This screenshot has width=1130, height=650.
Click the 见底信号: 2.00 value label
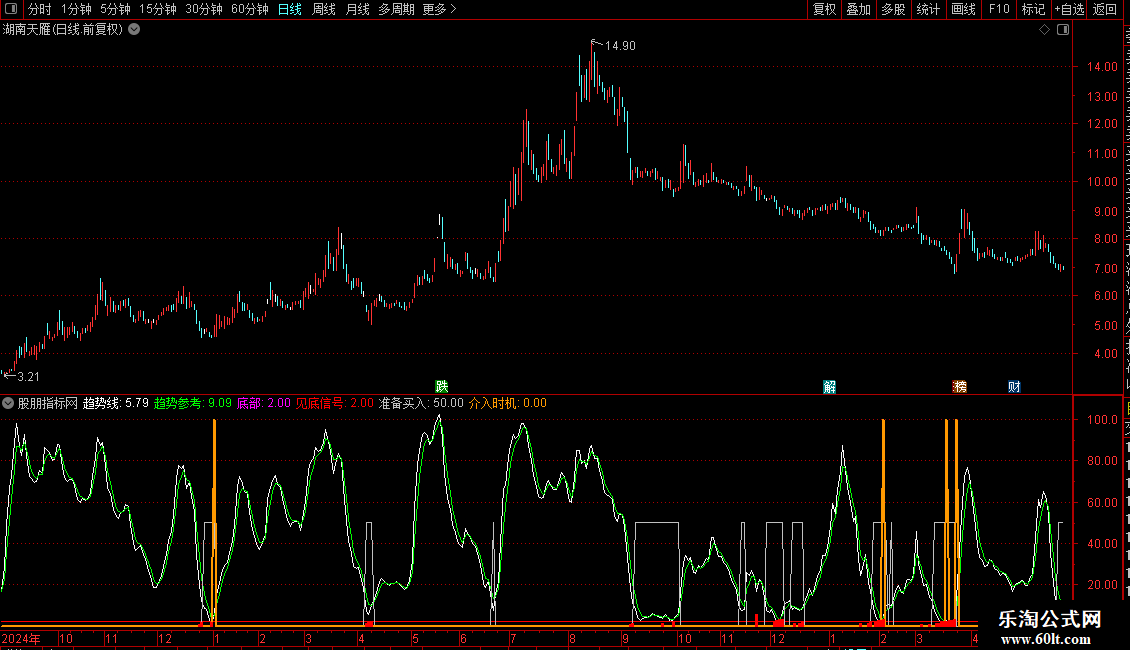click(335, 404)
